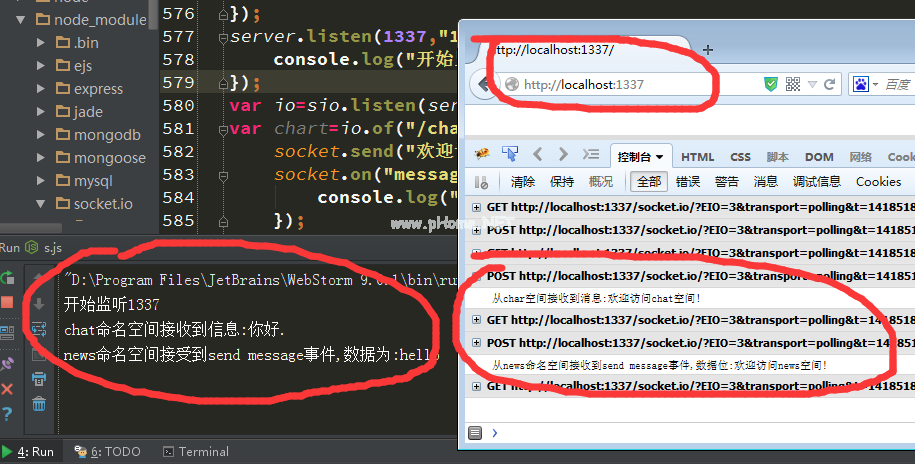Activate the Firebug element inspector icon
Viewport: 915px width, 464px height.
(510, 155)
